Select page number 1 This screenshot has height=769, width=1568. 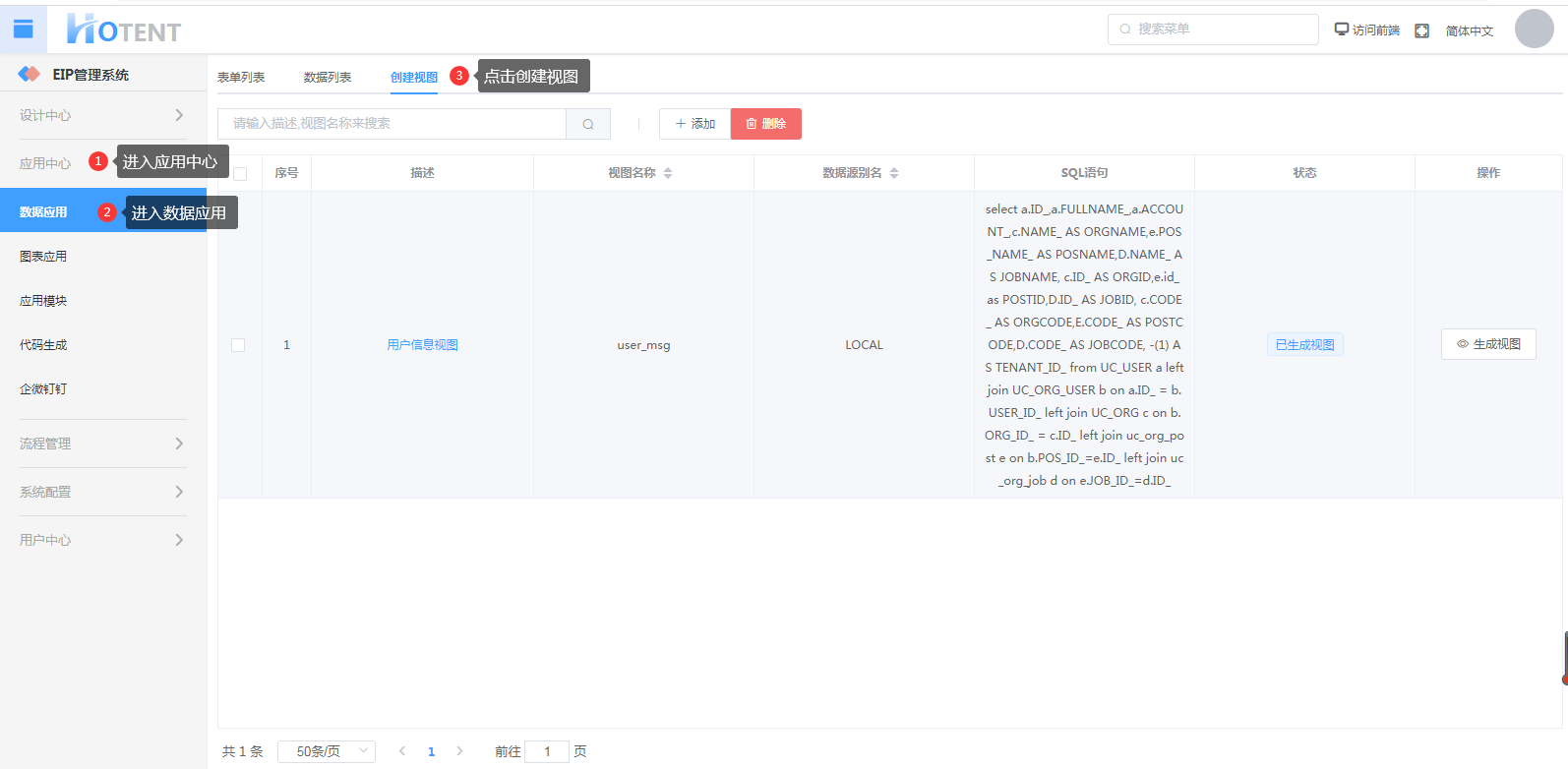(431, 751)
